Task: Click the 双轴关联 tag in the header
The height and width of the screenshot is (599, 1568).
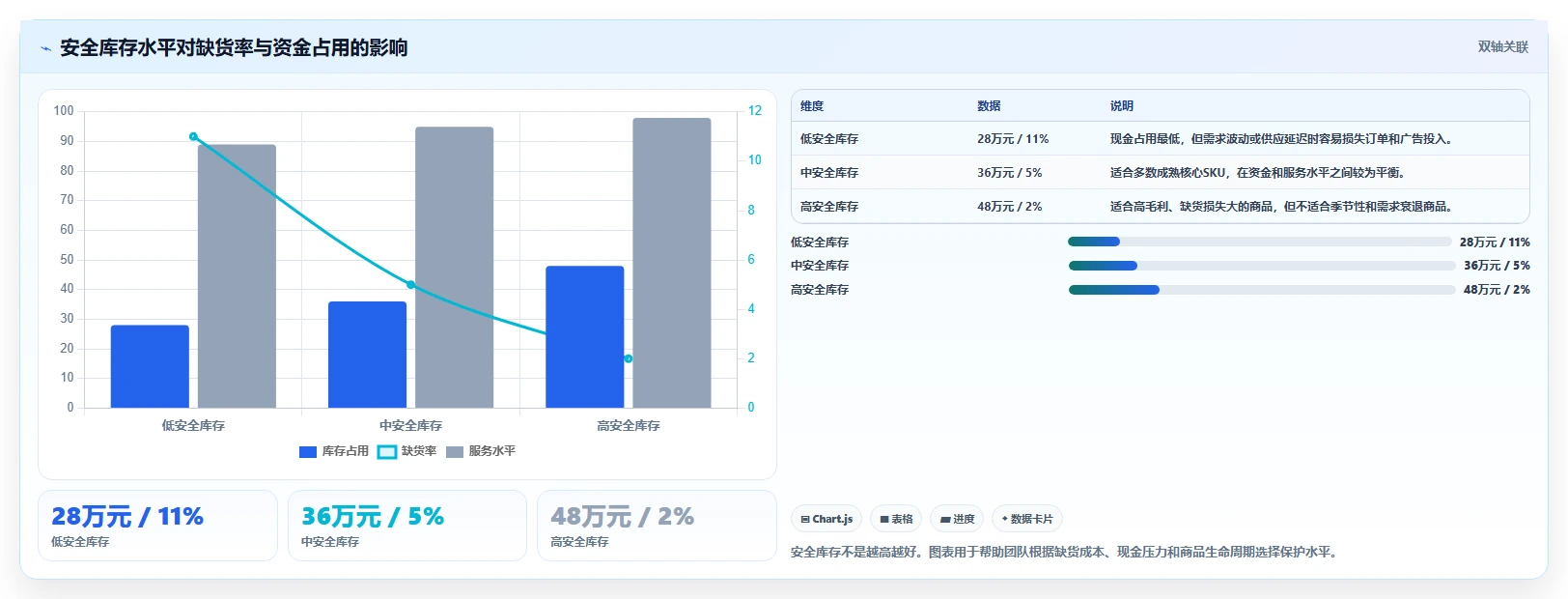Action: [1503, 46]
